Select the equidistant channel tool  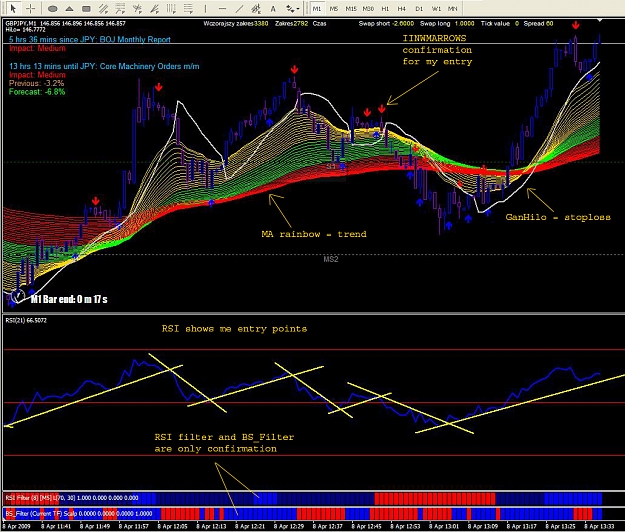(x=103, y=8)
